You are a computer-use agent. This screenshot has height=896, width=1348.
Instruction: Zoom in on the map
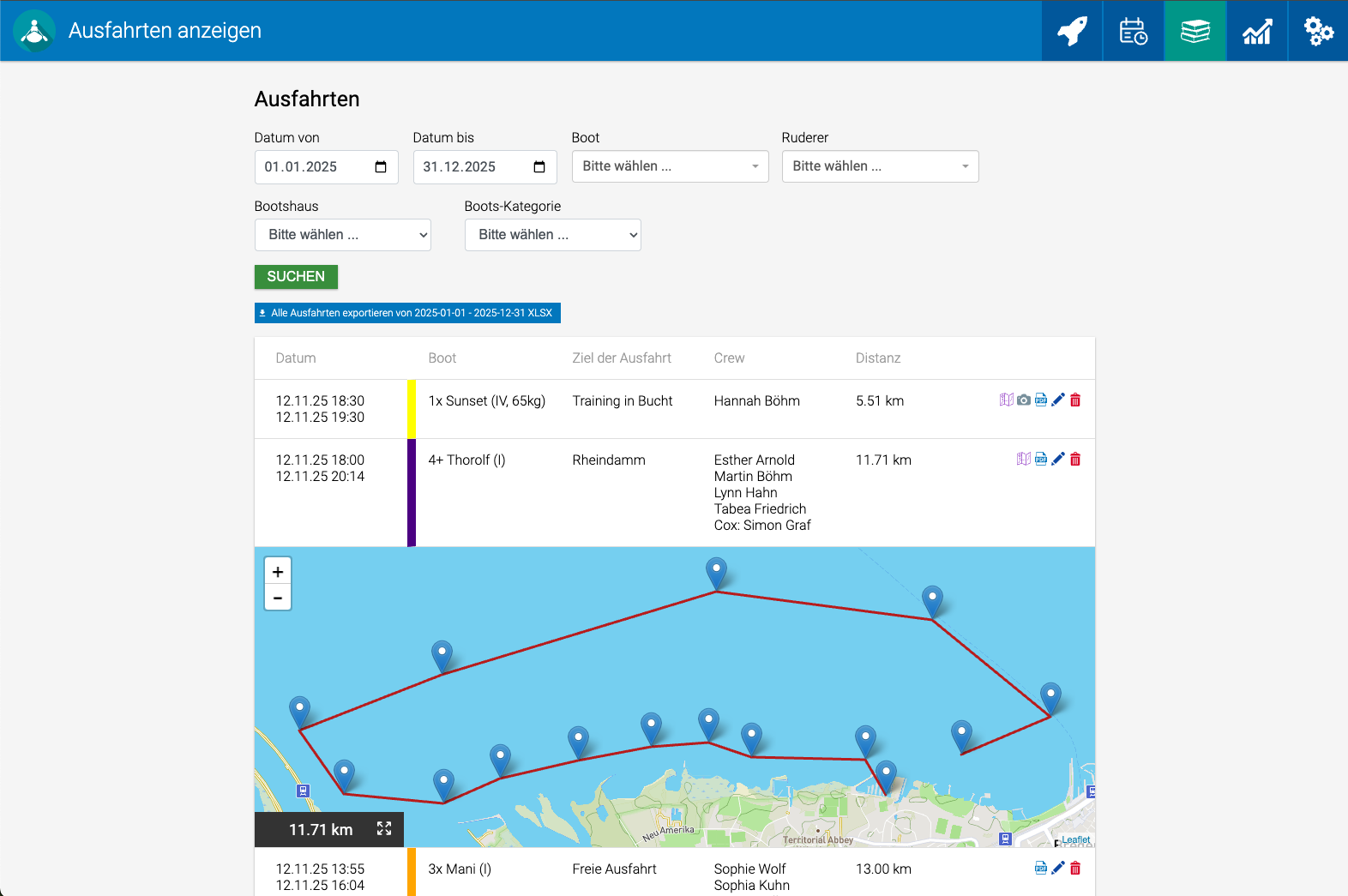pos(278,571)
